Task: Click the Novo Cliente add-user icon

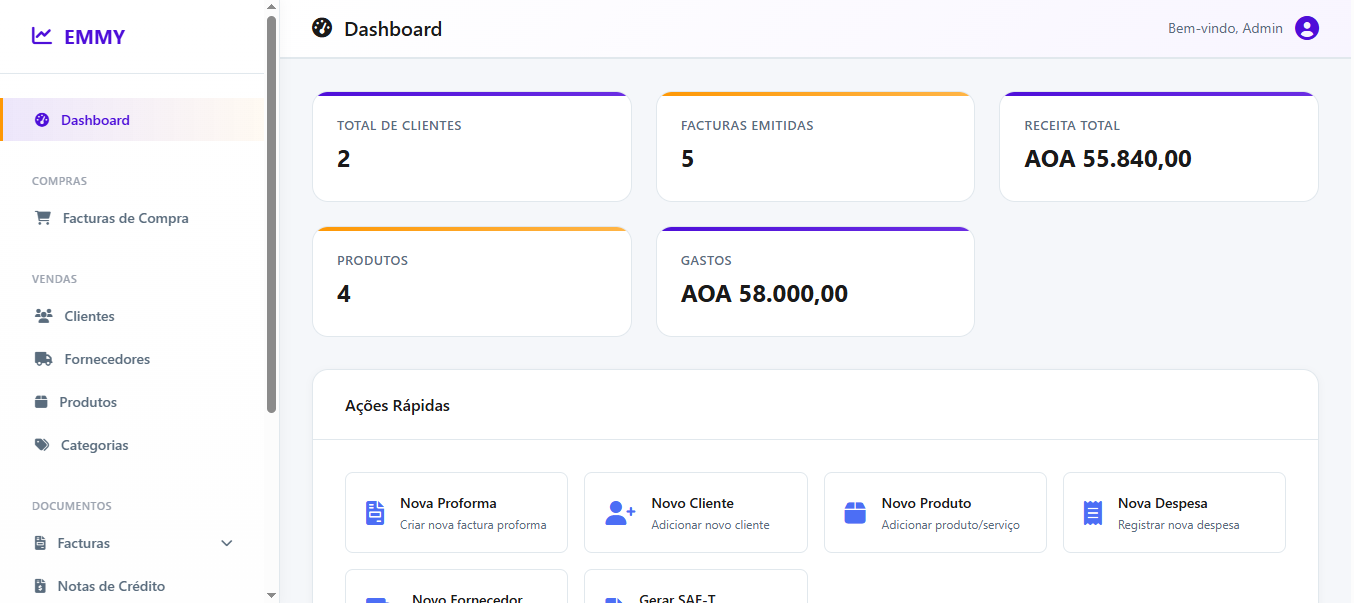Action: (620, 513)
